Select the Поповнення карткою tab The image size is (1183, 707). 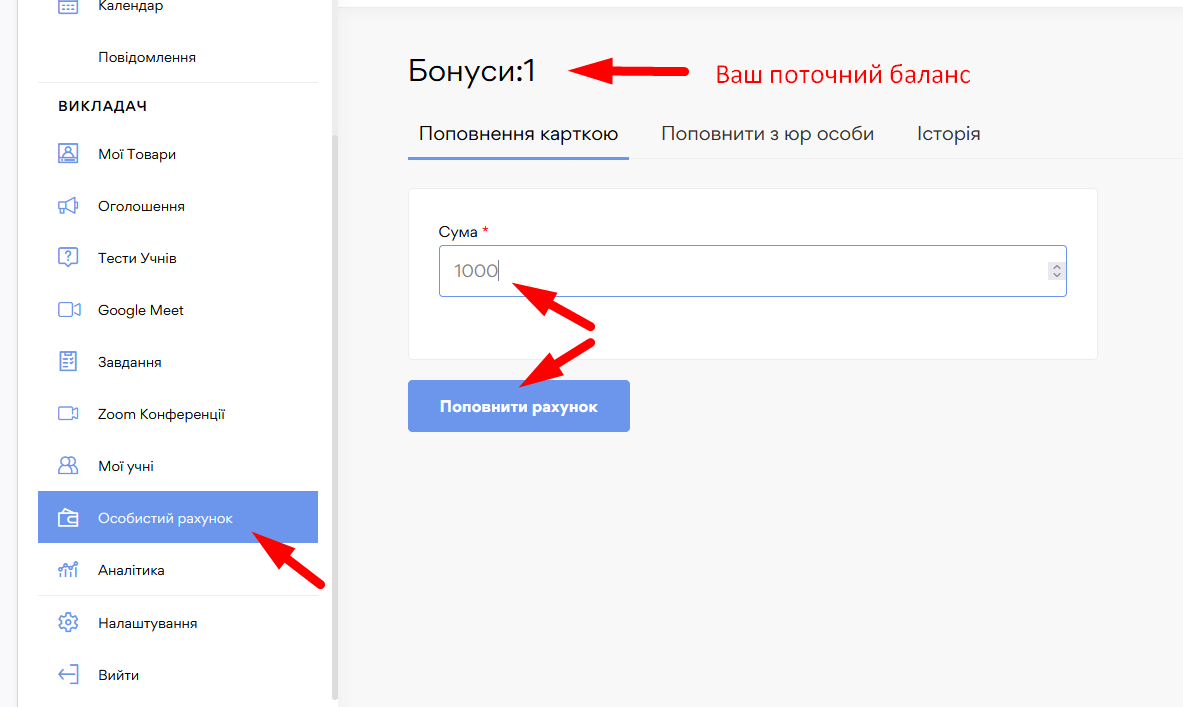[518, 134]
